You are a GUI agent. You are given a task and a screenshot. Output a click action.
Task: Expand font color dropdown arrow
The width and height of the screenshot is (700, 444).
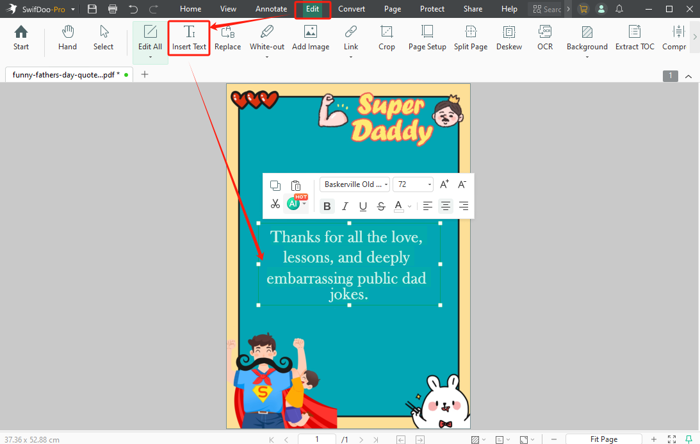(409, 206)
